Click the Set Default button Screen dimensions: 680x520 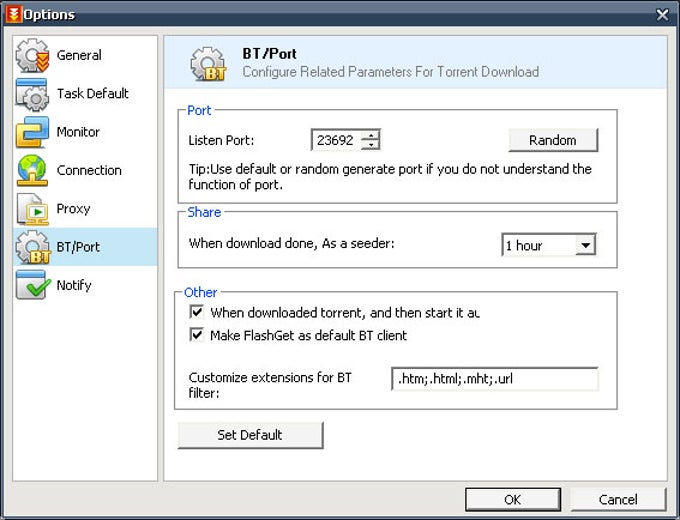point(250,435)
